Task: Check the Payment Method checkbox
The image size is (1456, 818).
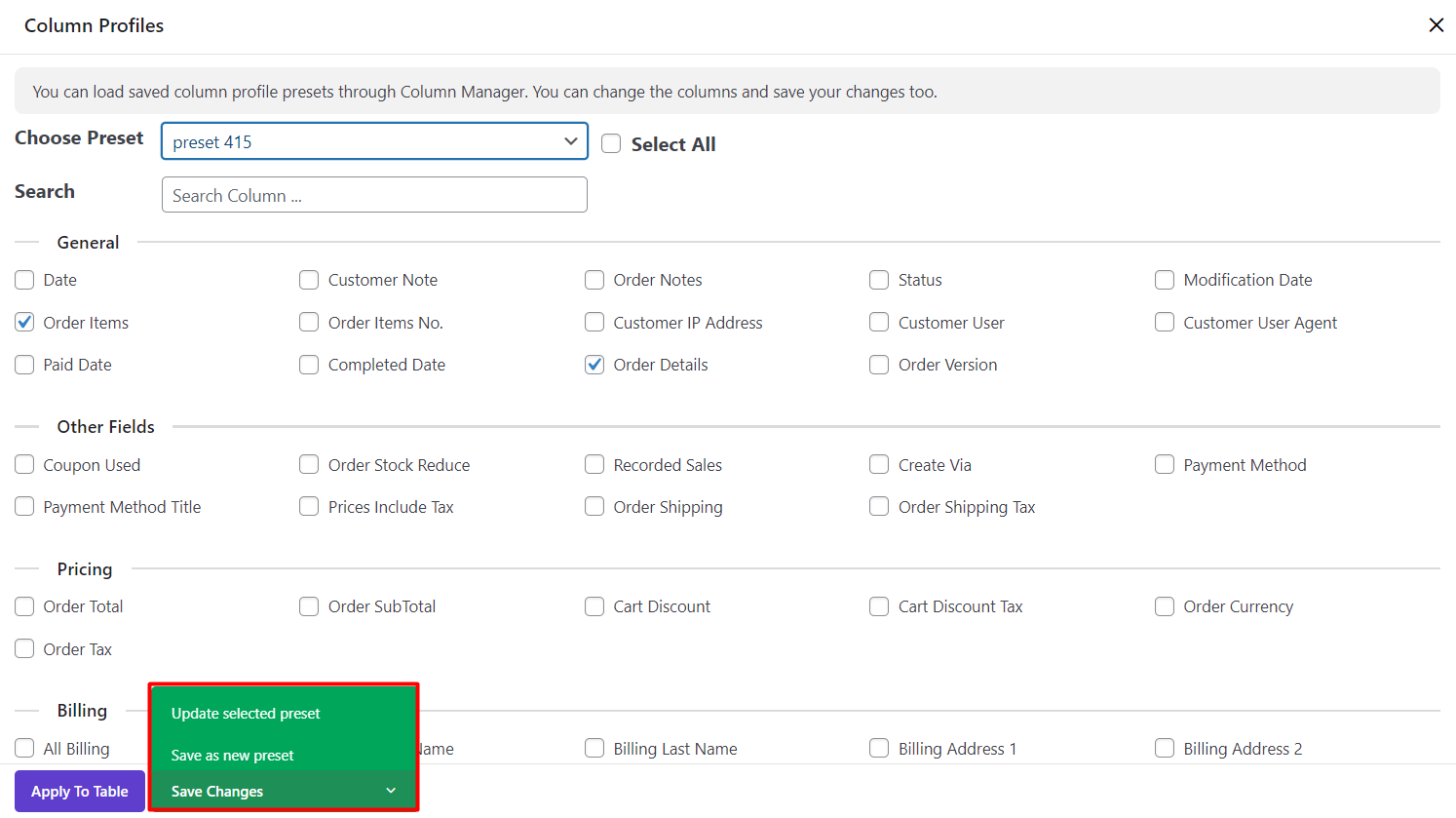Action: point(1165,465)
